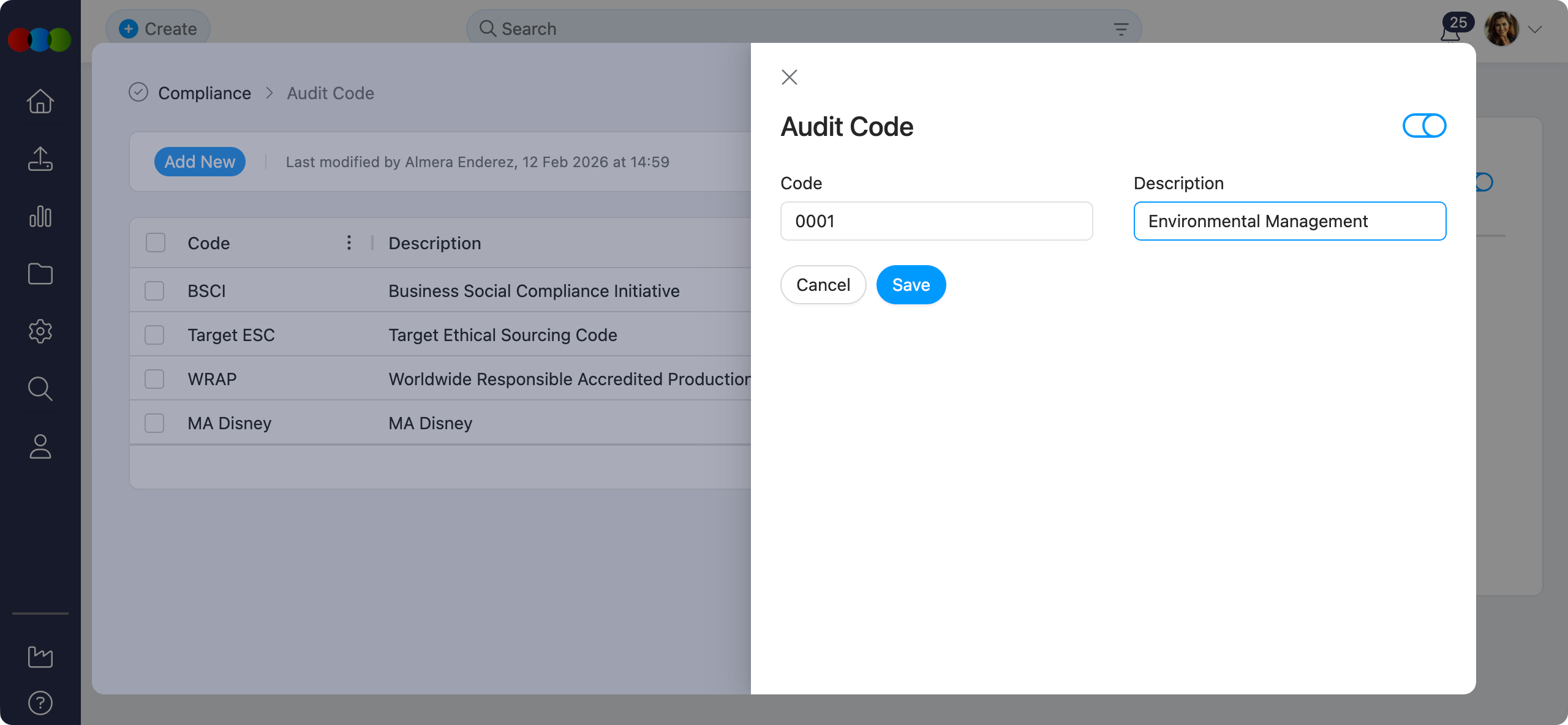Save the Environmental Management audit code
The image size is (1568, 725).
point(911,284)
